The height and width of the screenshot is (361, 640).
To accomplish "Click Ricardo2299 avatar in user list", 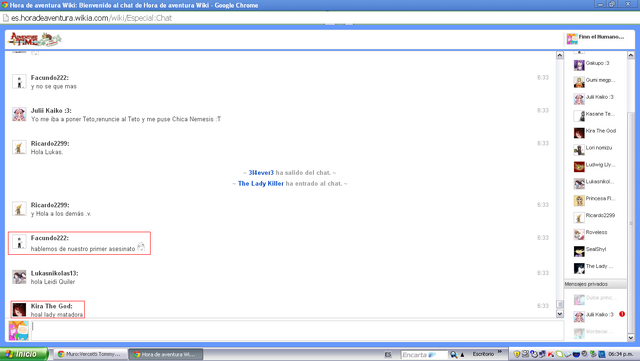I will click(x=579, y=218).
